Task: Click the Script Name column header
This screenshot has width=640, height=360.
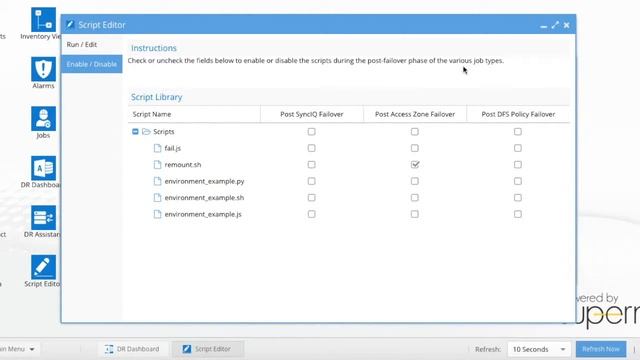Action: (194, 114)
